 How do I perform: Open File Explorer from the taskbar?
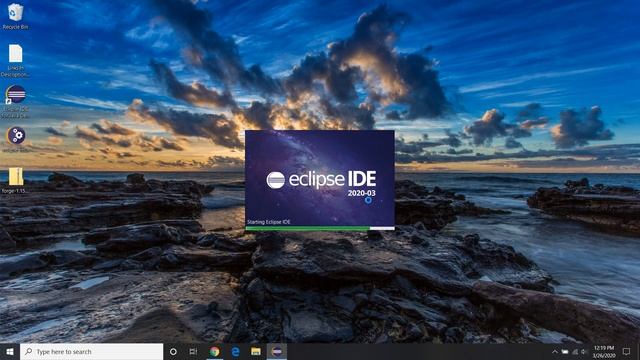[256, 352]
